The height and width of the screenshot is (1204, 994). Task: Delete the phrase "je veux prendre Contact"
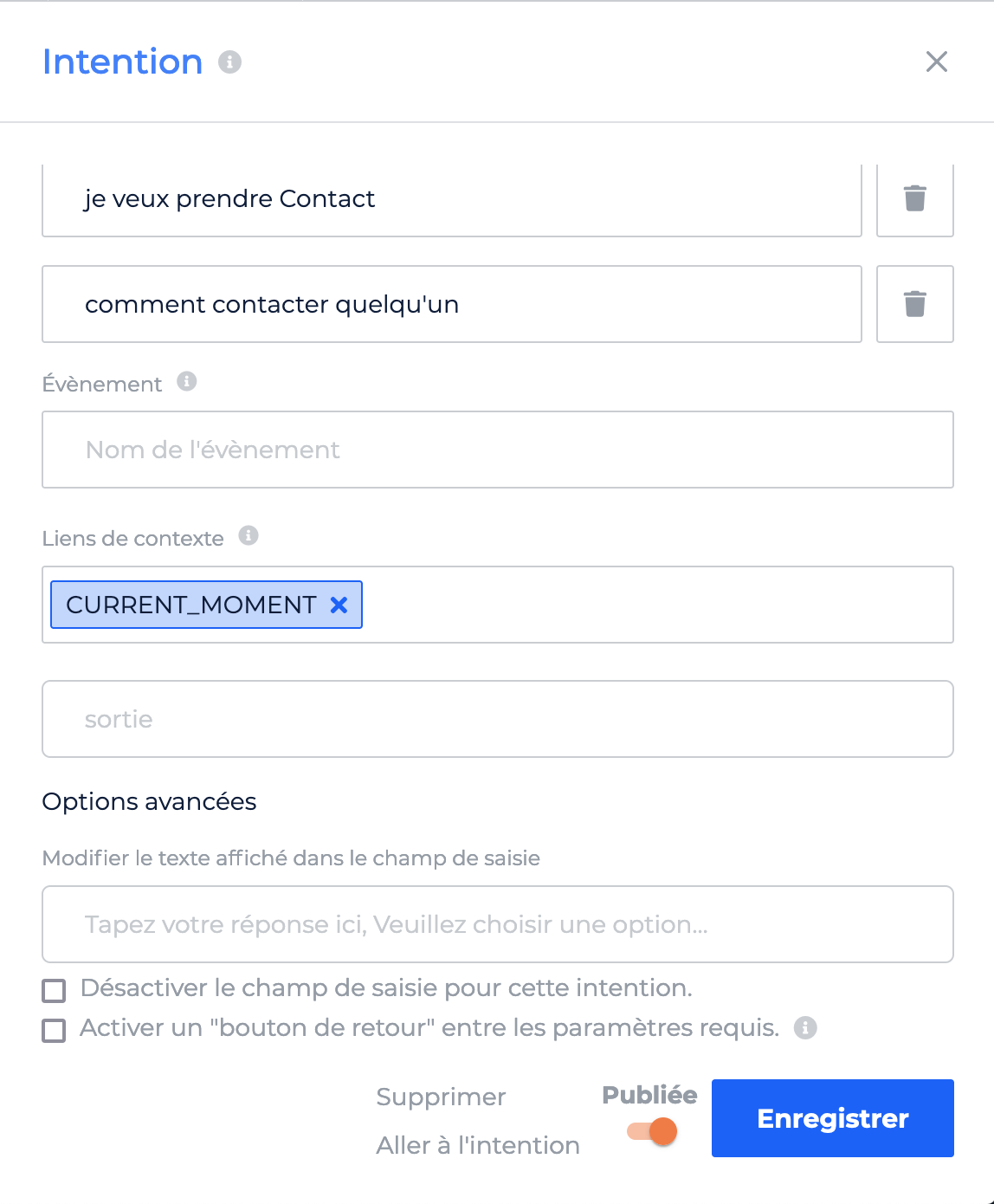point(915,198)
